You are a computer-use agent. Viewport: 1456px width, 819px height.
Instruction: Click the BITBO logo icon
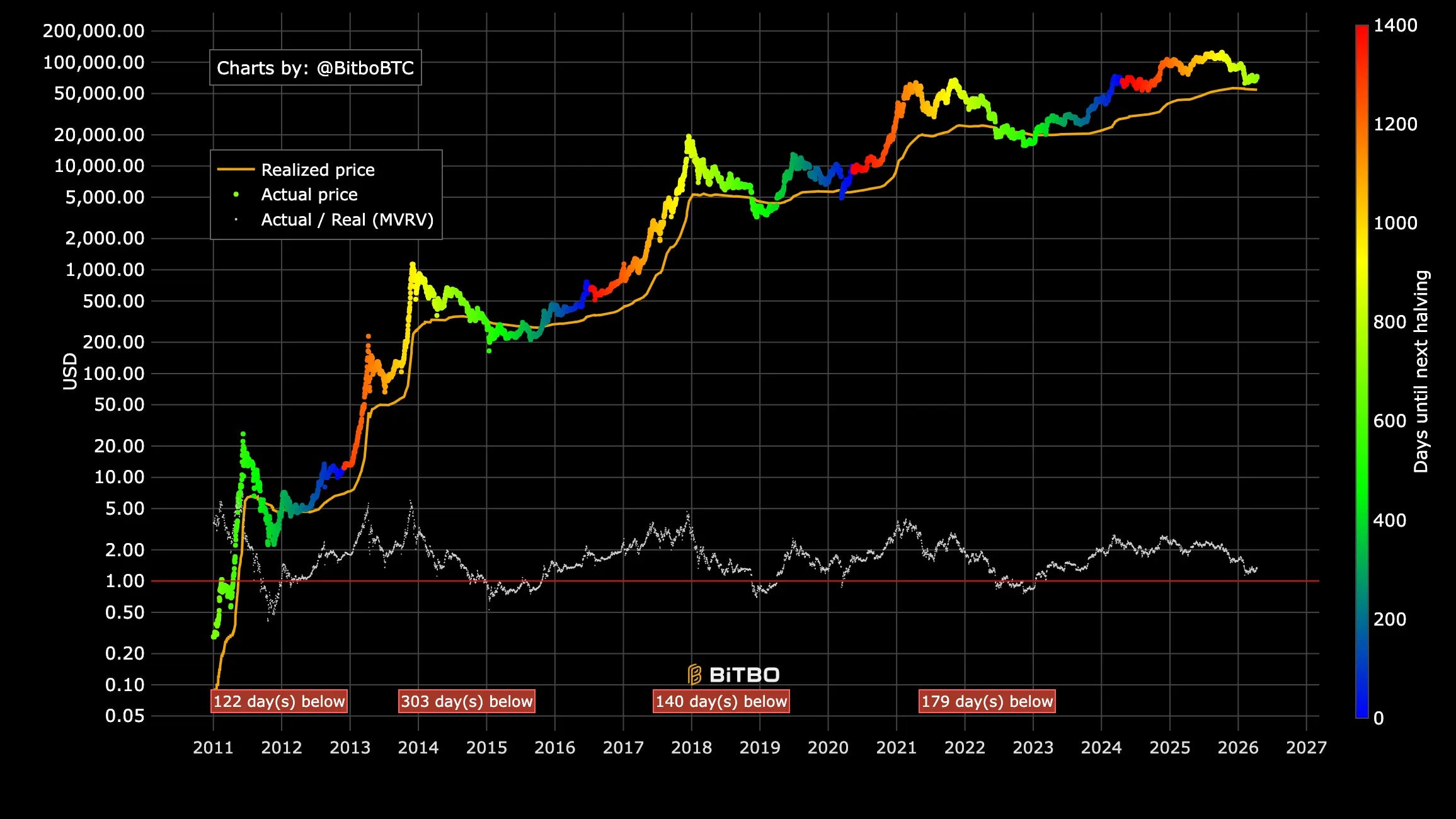694,674
